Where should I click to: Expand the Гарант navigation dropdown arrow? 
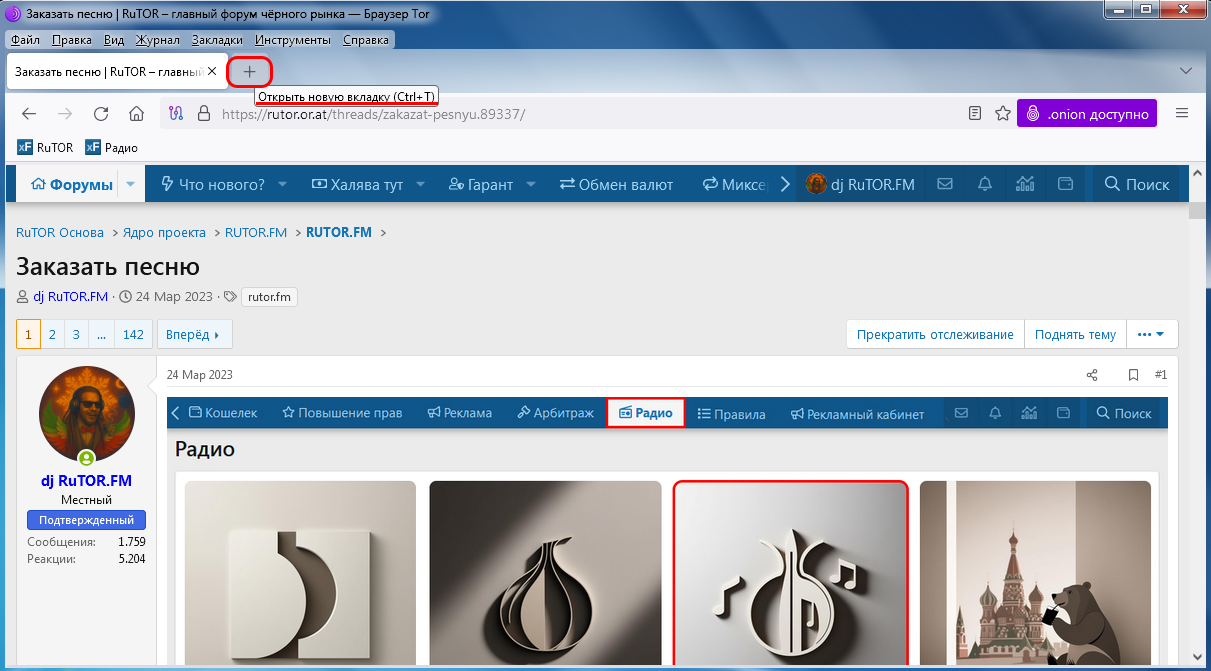531,184
